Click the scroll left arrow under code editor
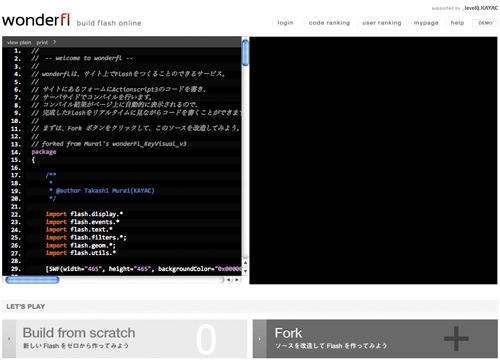 pos(229,280)
